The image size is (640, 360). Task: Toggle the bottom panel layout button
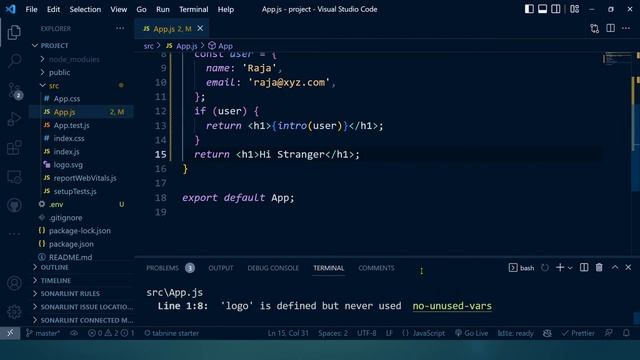pos(542,9)
